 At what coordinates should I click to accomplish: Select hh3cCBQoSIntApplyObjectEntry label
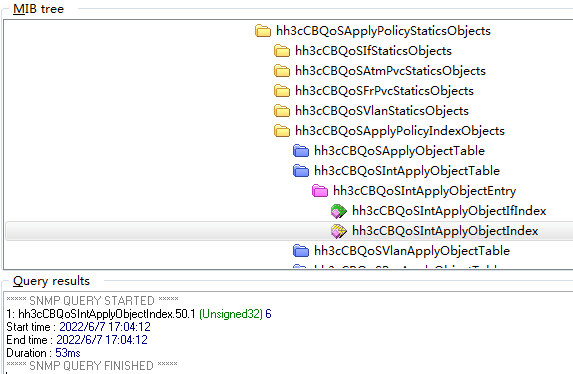425,191
